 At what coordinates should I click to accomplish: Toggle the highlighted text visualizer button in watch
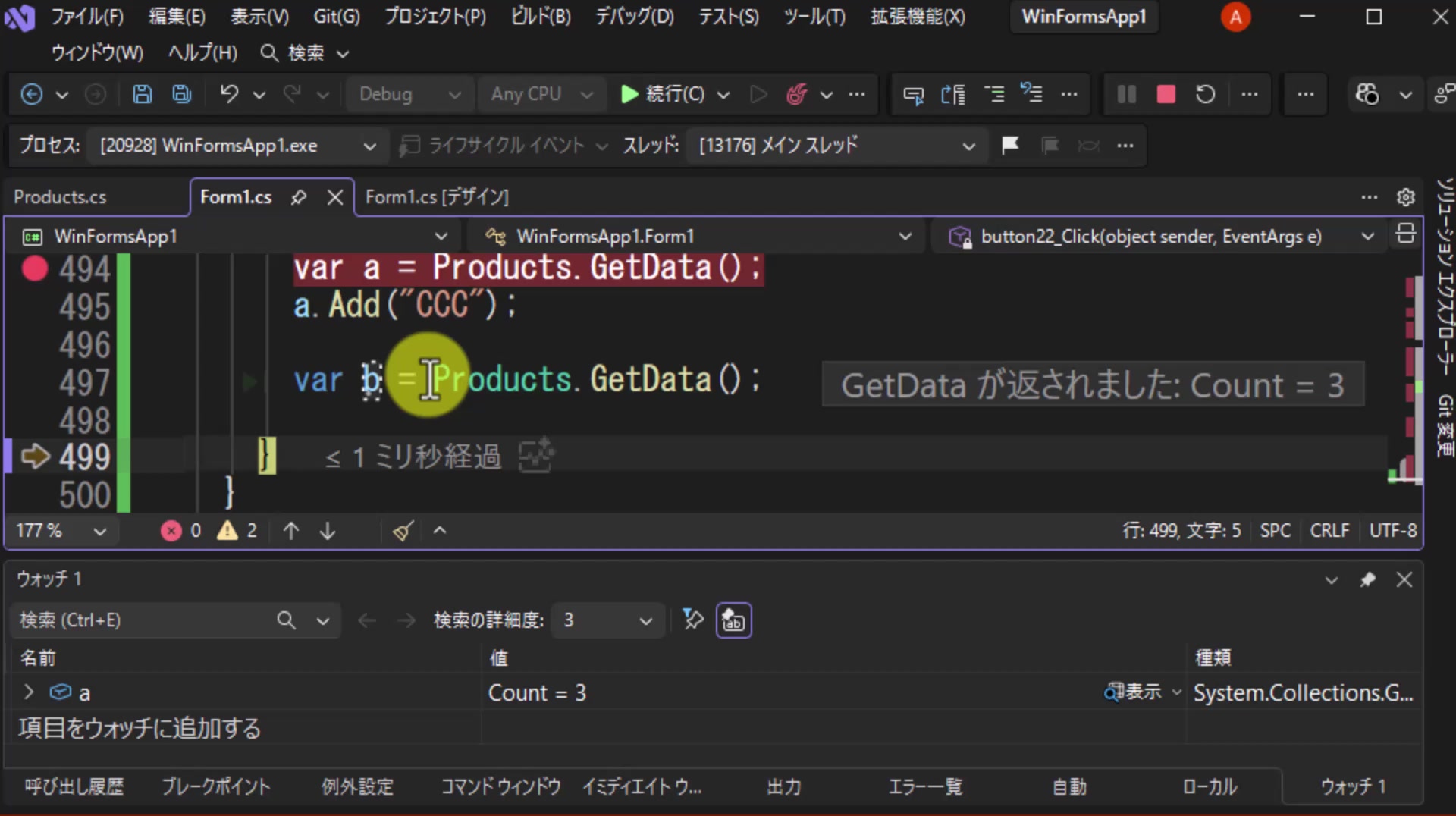(733, 620)
